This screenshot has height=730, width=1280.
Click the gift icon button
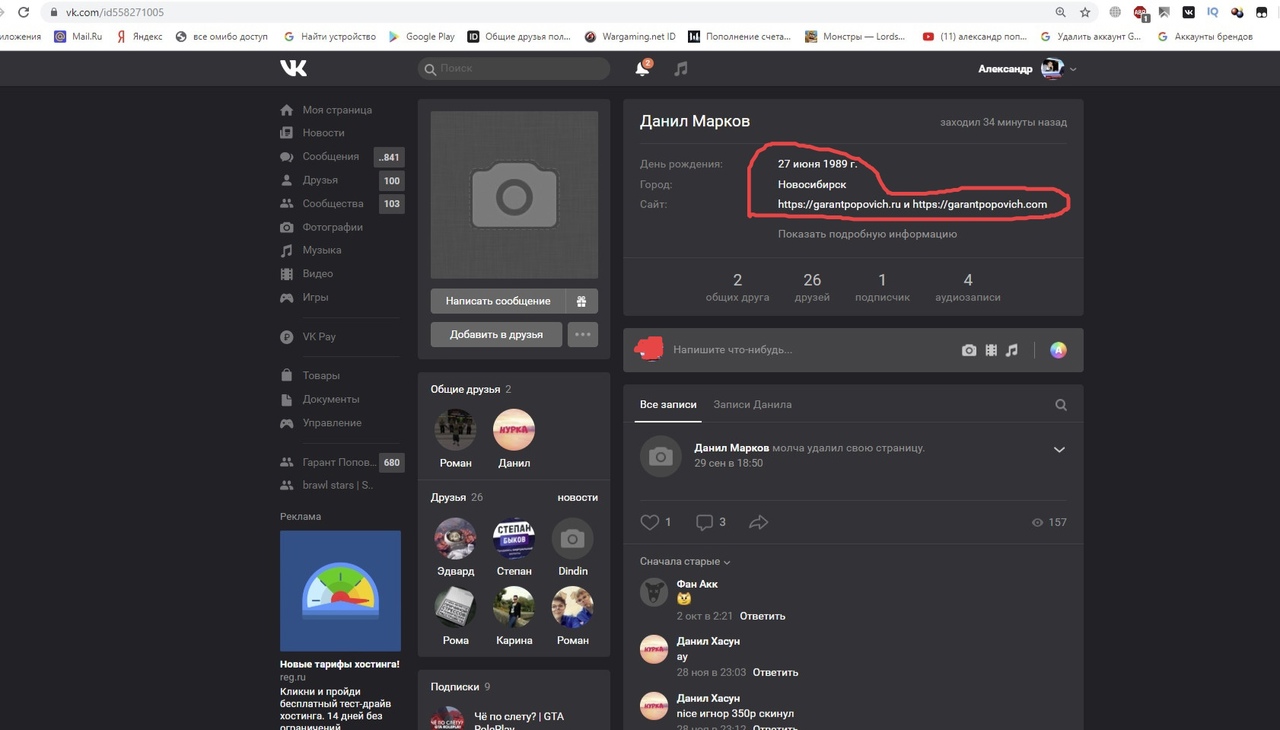coord(581,301)
